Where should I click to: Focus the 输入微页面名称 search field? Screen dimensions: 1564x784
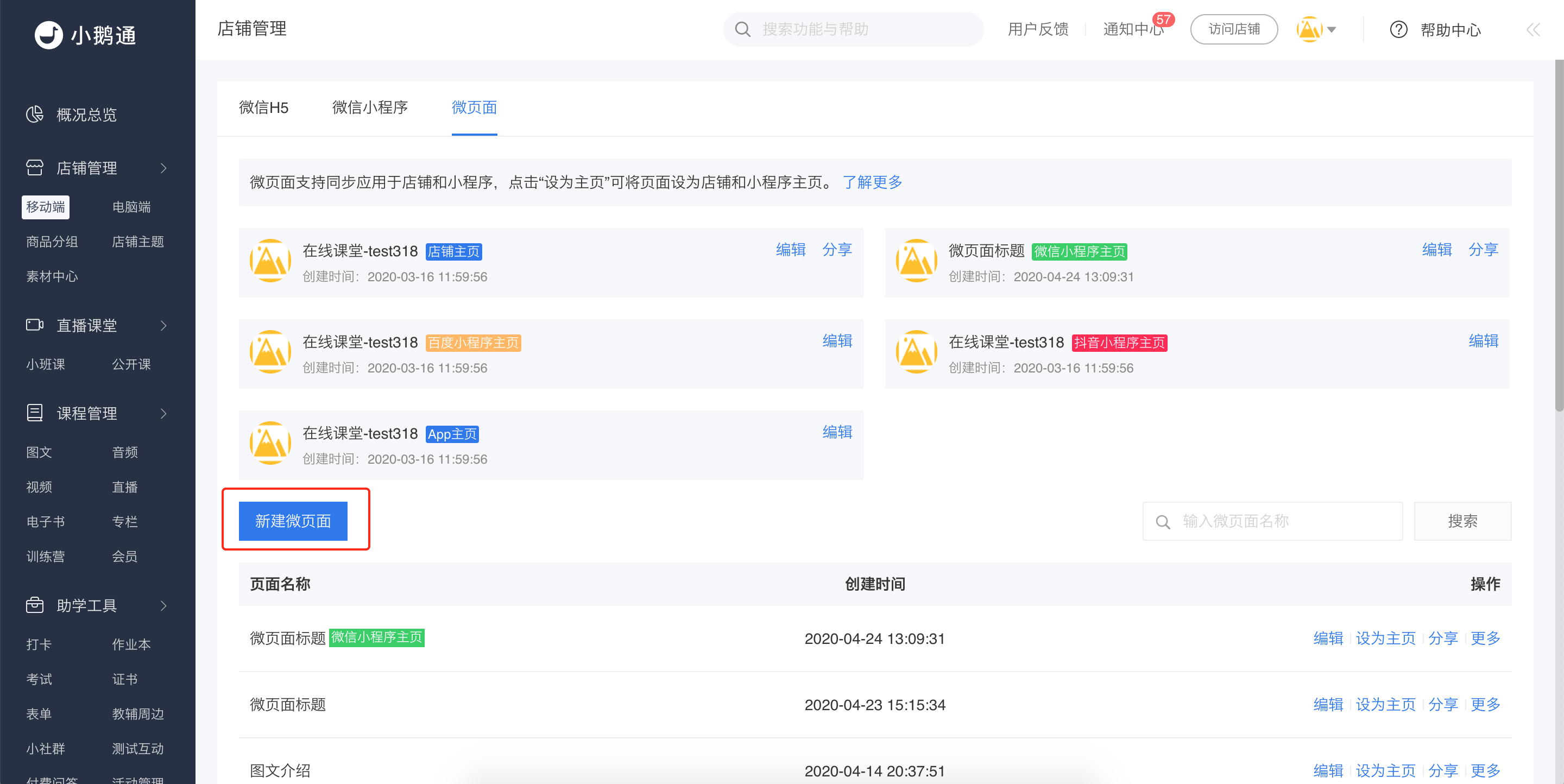point(1272,521)
